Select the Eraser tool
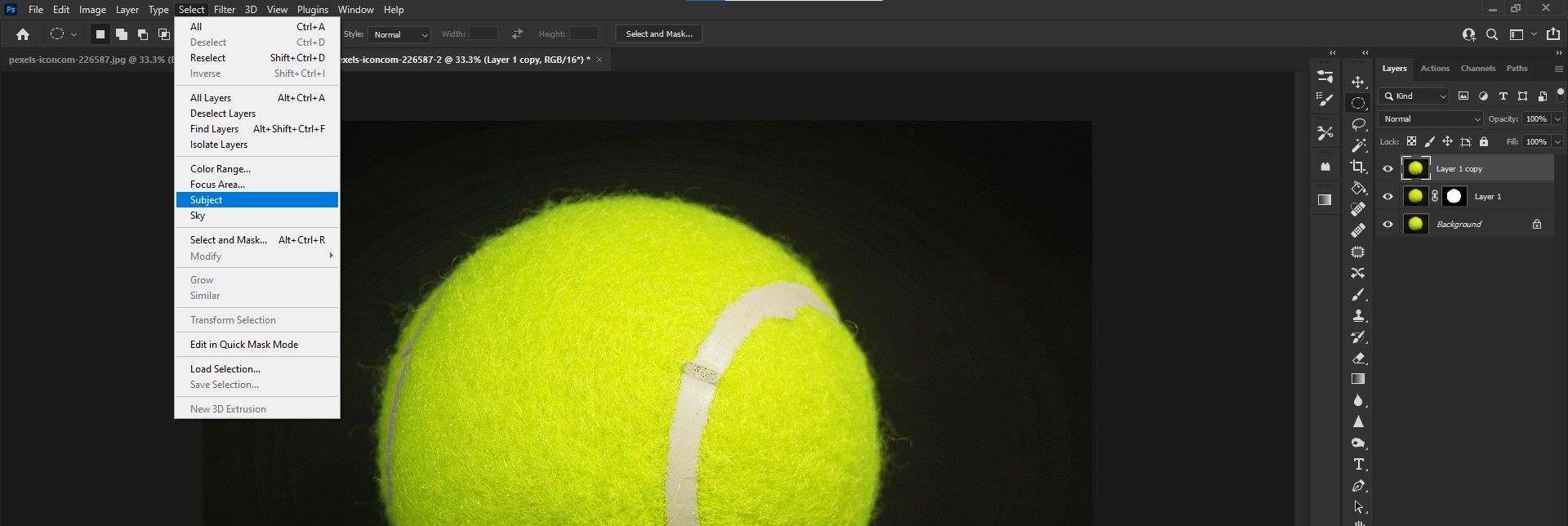The width and height of the screenshot is (1568, 526). (x=1358, y=358)
